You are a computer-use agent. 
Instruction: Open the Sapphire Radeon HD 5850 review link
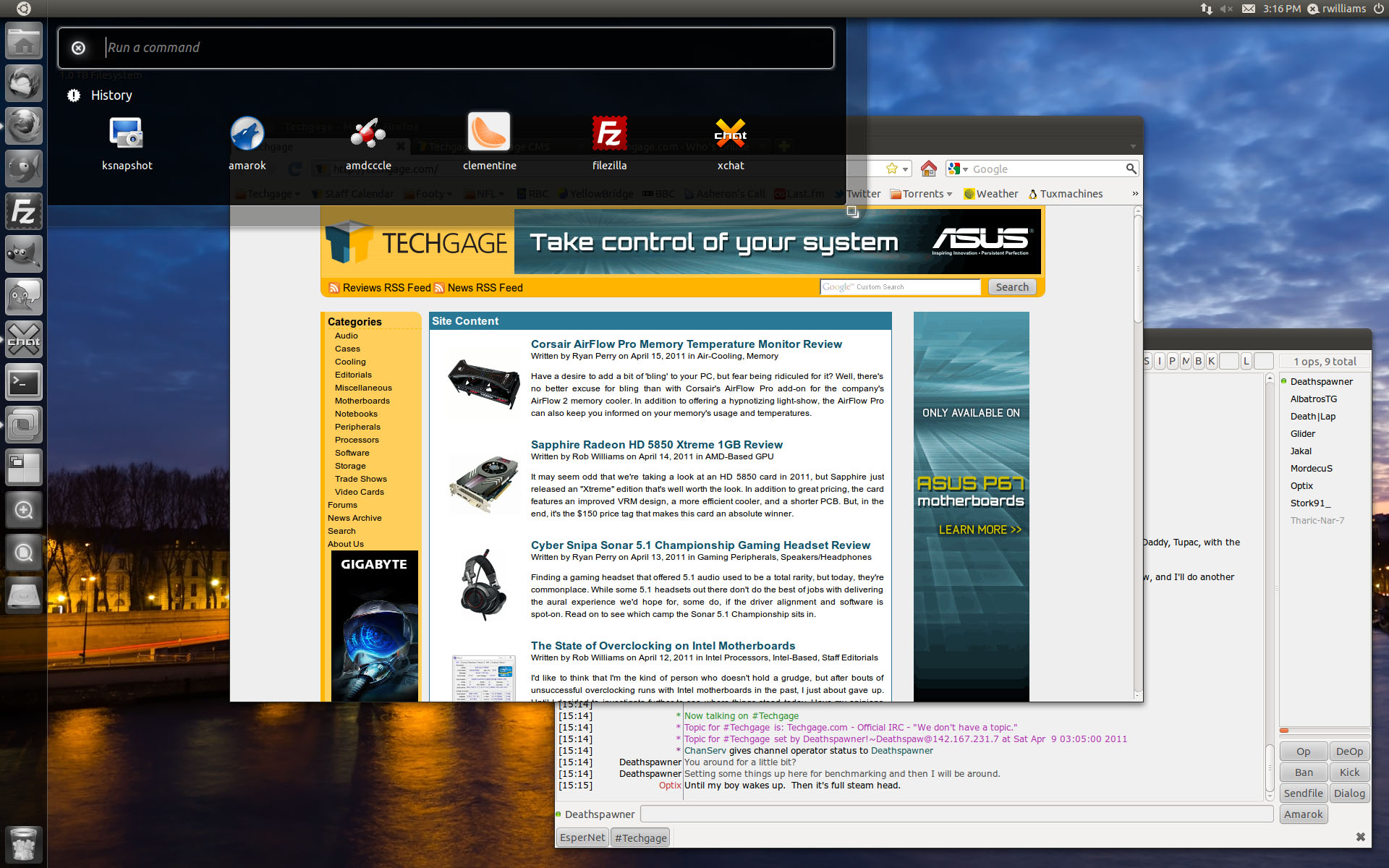[x=656, y=445]
